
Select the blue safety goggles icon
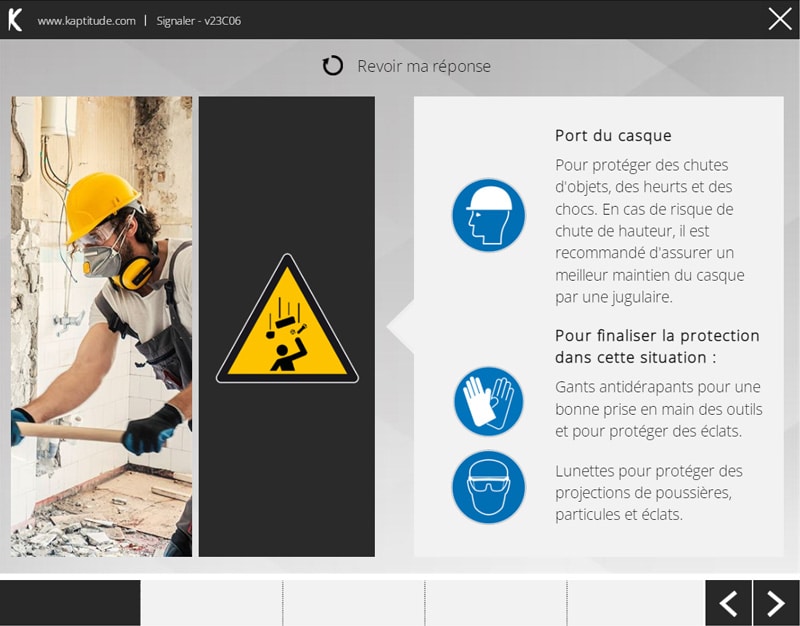[488, 487]
